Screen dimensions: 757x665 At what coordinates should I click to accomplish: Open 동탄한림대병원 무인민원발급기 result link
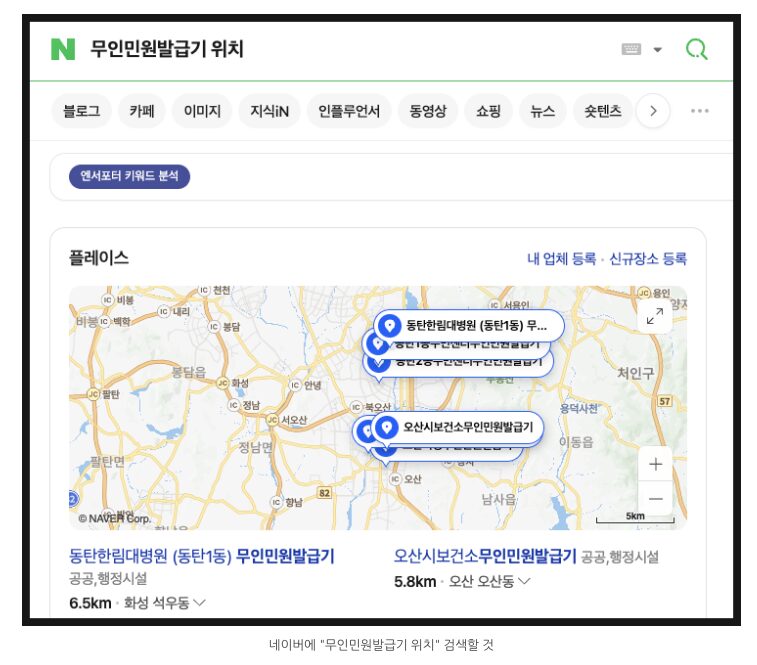[x=201, y=556]
